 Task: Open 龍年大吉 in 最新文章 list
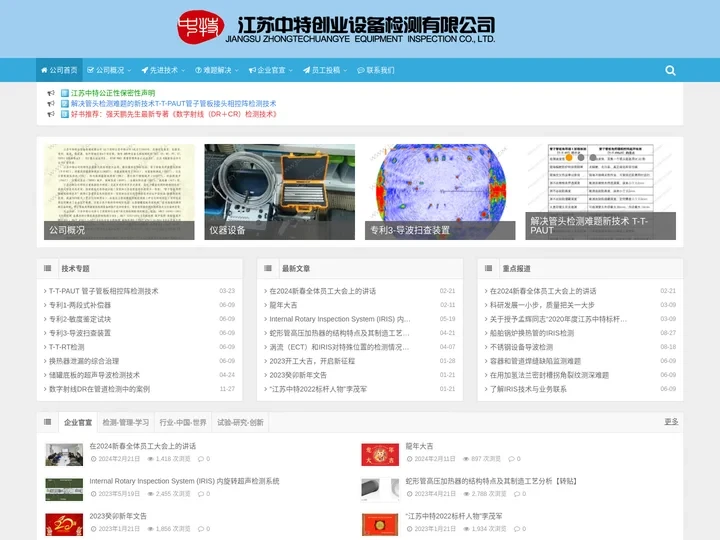(x=283, y=305)
